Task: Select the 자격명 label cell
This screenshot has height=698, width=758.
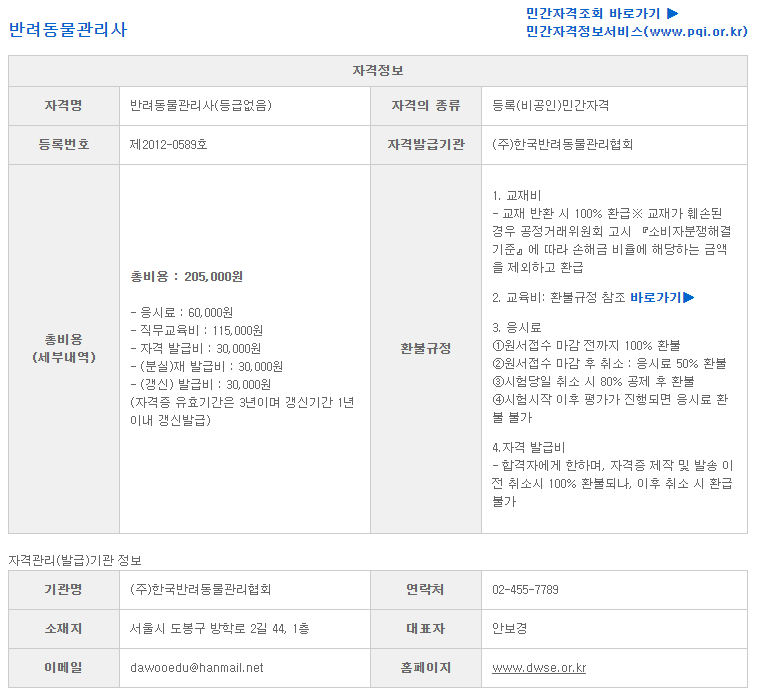Action: tap(63, 105)
